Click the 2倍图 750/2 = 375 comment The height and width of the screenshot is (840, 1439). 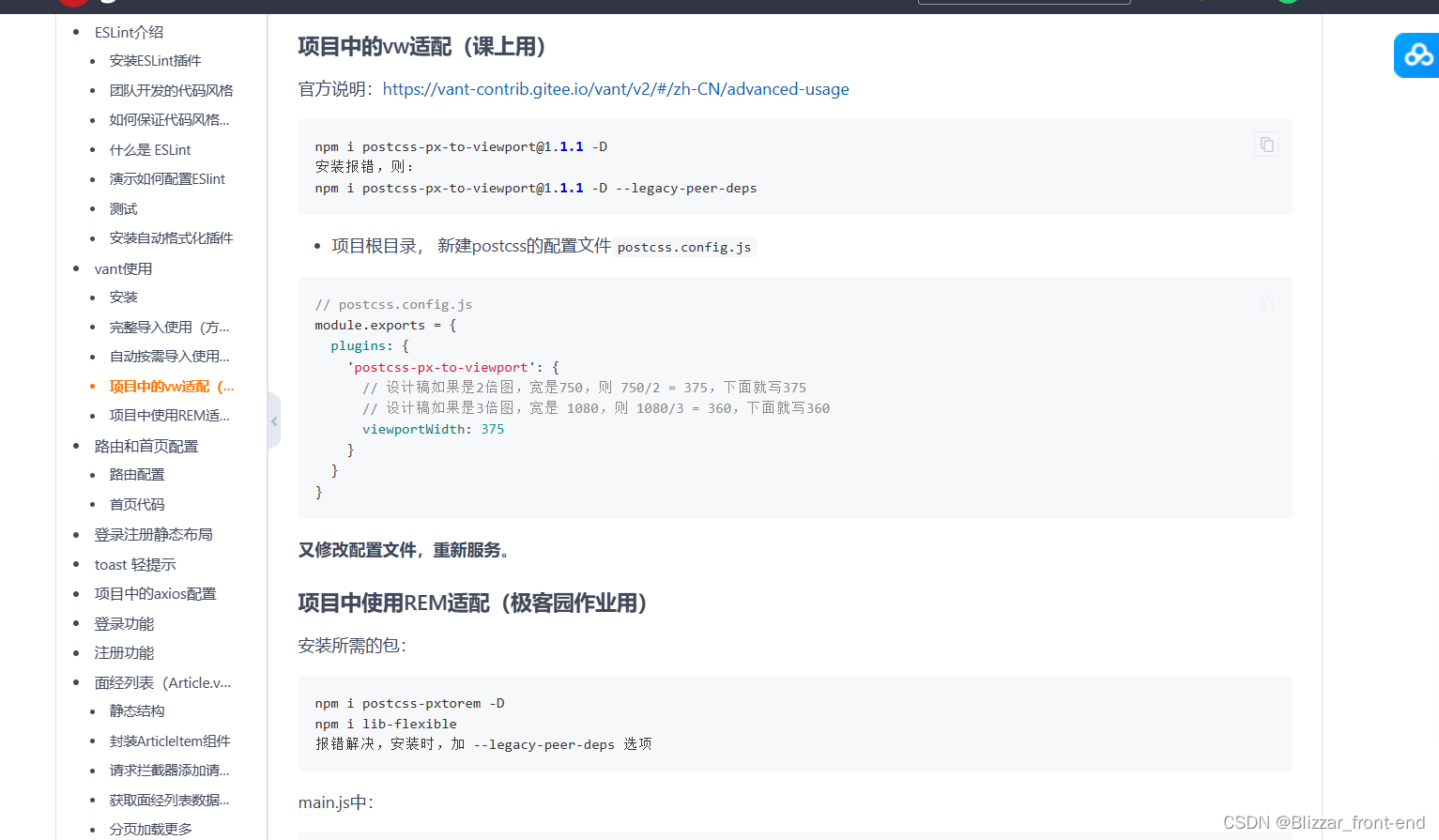tap(584, 388)
